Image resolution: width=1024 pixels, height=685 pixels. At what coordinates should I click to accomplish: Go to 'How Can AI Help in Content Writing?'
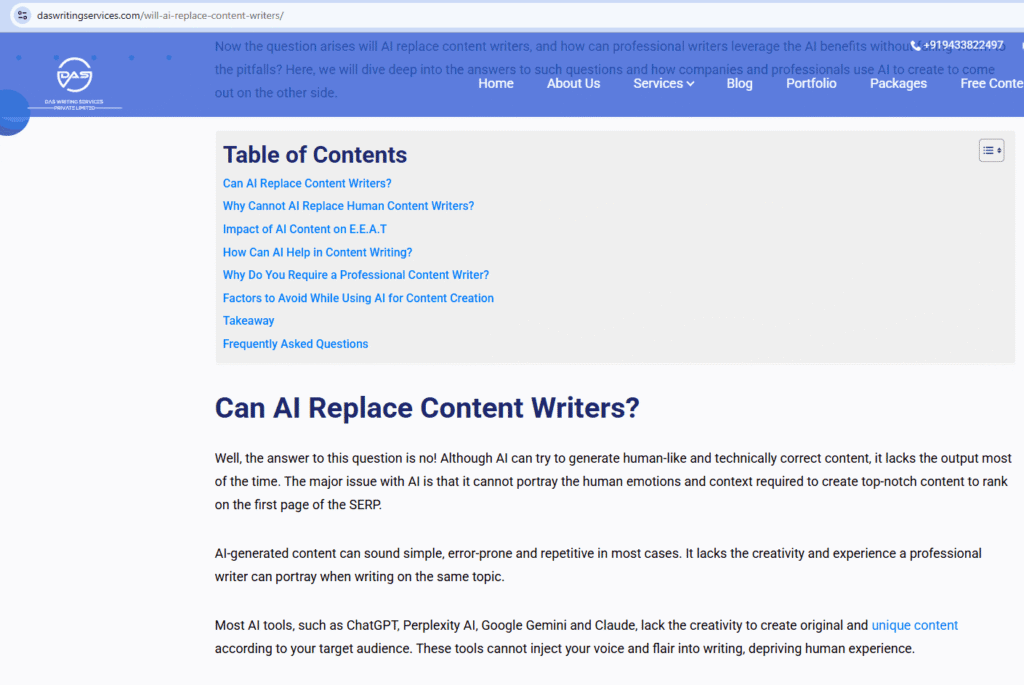pos(317,252)
